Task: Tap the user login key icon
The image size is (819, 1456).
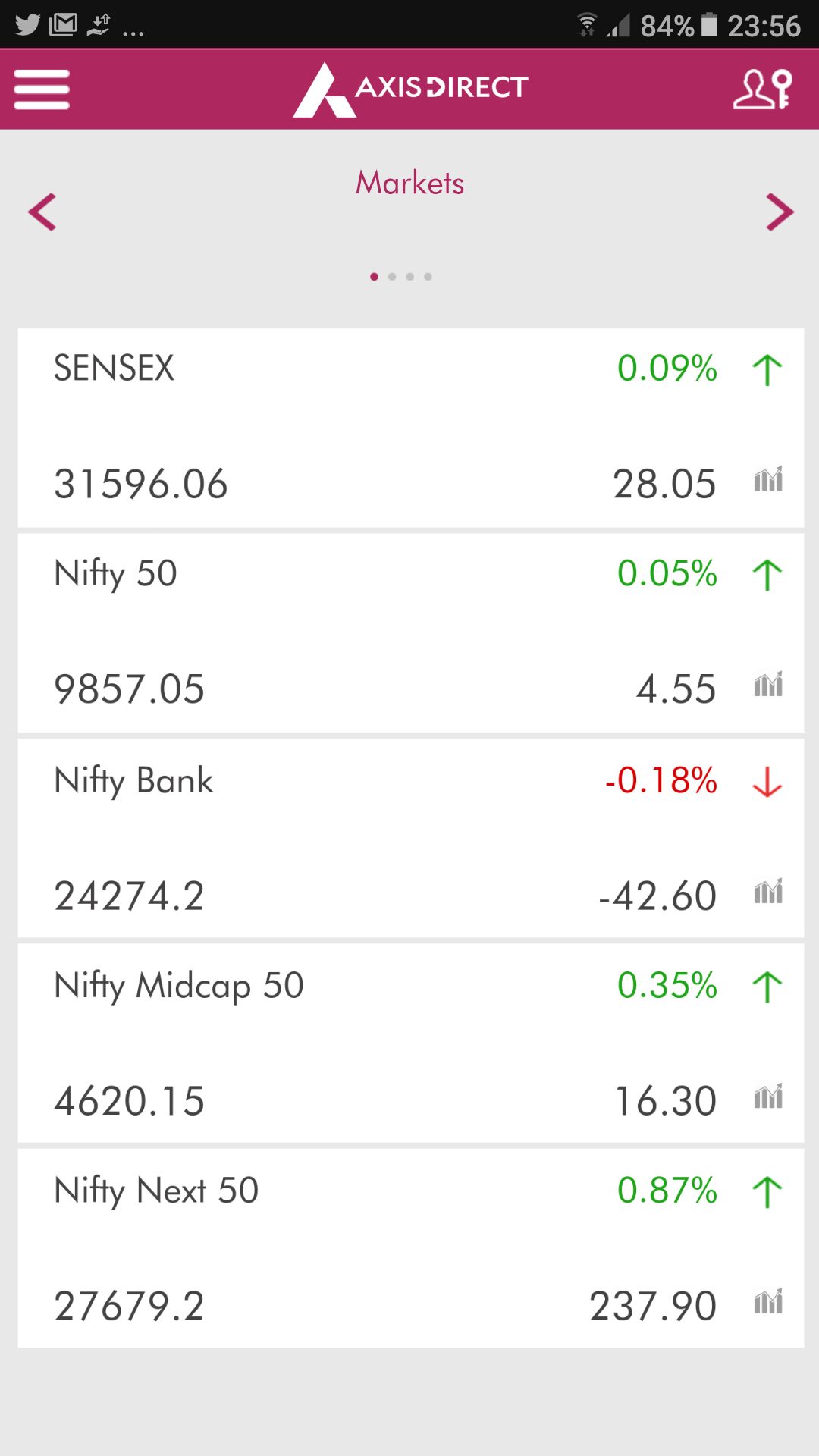Action: pos(762,89)
